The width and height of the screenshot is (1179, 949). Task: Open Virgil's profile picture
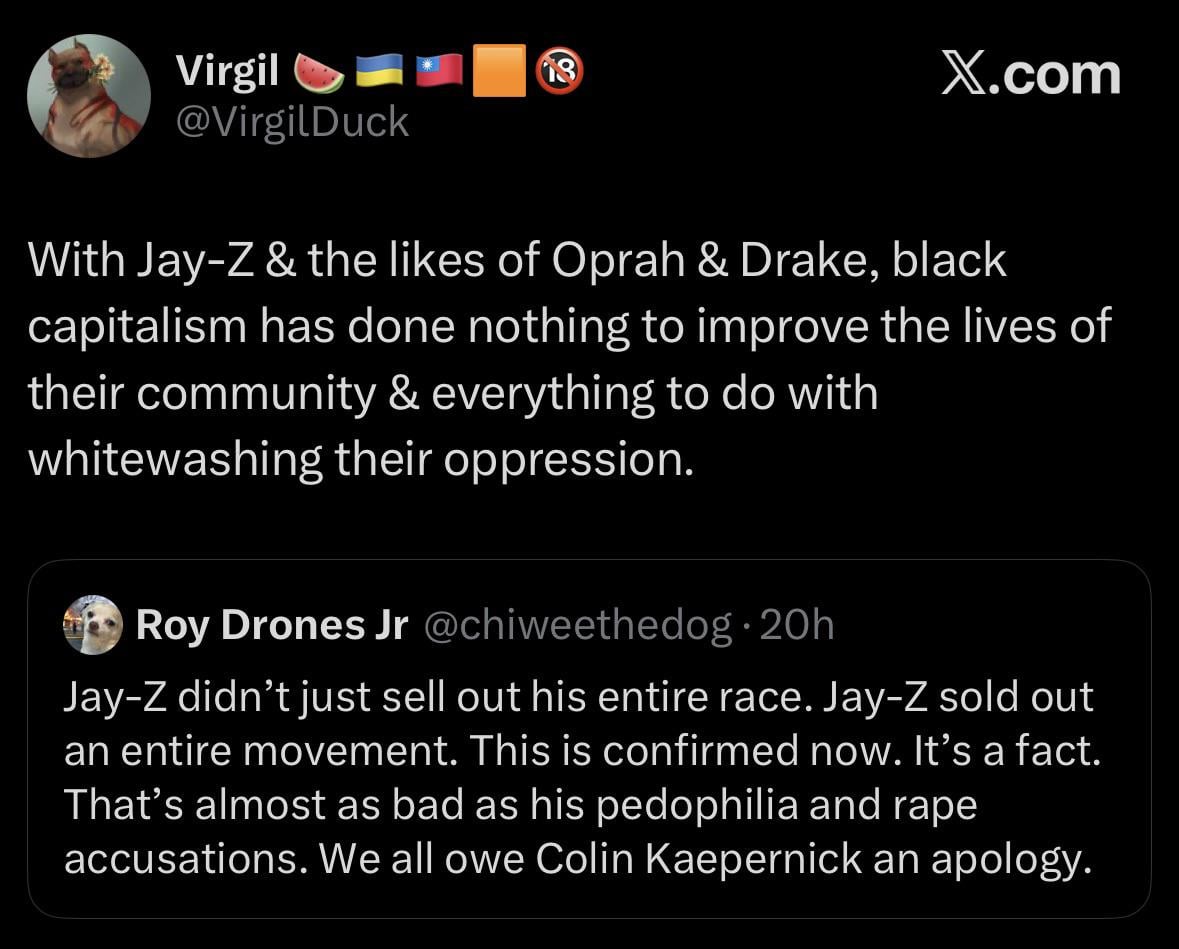[x=88, y=97]
